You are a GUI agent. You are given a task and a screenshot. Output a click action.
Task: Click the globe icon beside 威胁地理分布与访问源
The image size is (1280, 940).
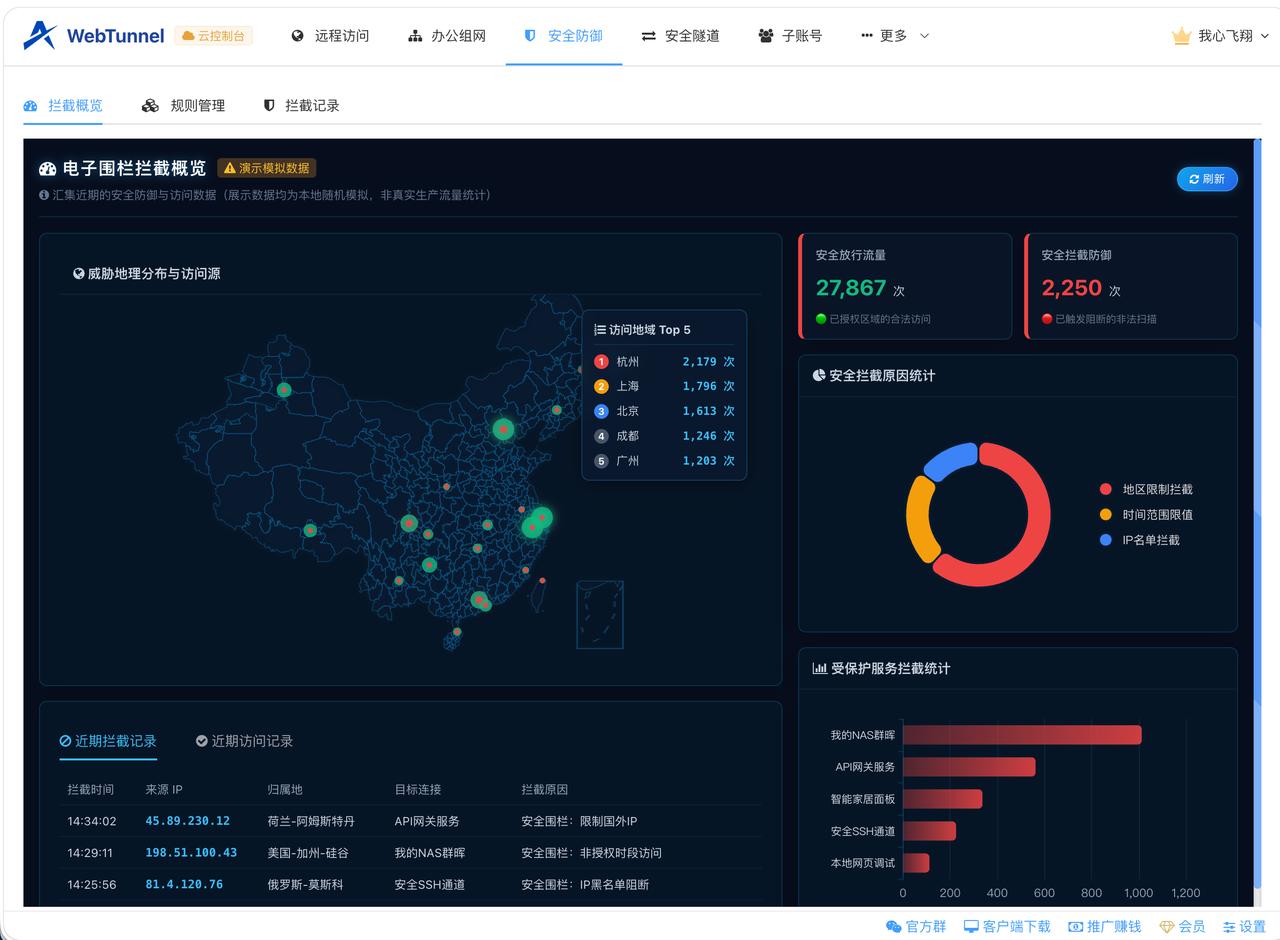(79, 273)
